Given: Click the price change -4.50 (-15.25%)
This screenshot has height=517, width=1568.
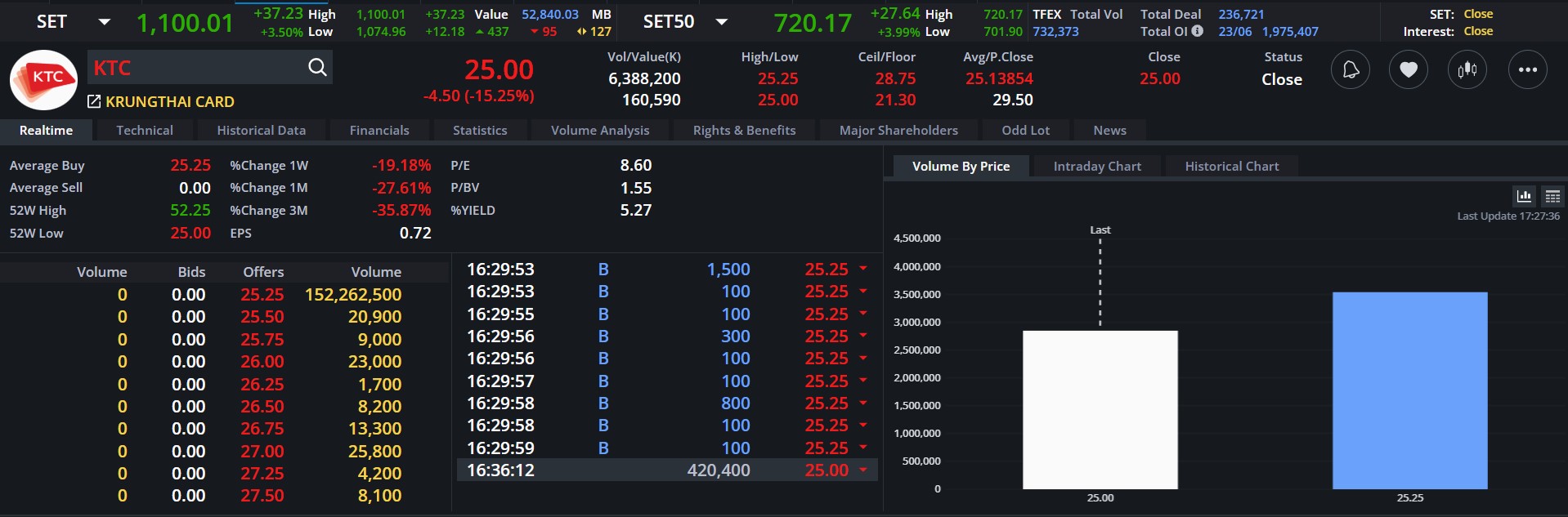Looking at the screenshot, I should pos(478,96).
